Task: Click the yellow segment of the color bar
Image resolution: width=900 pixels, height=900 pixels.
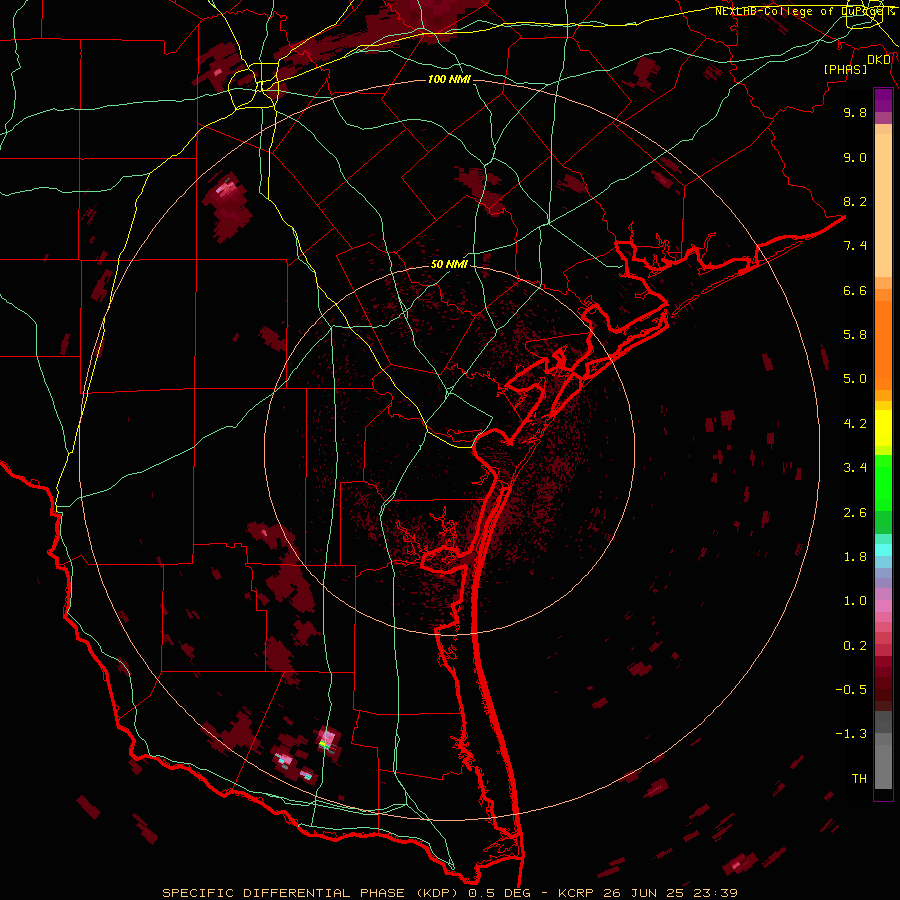Action: pyautogui.click(x=883, y=428)
